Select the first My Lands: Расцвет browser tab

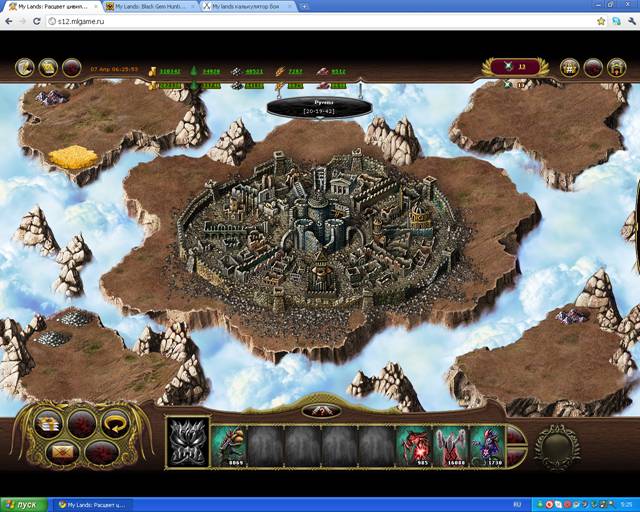click(53, 7)
